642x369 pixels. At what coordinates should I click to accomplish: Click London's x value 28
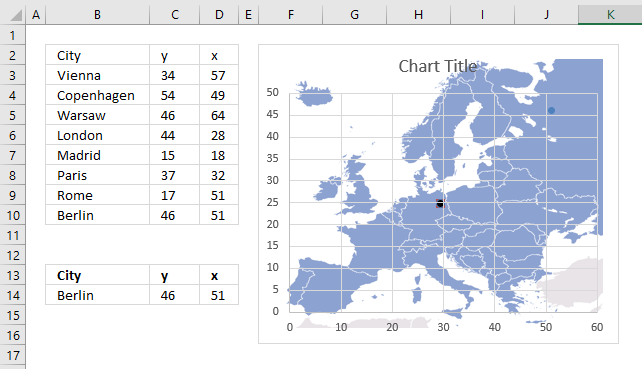click(219, 136)
